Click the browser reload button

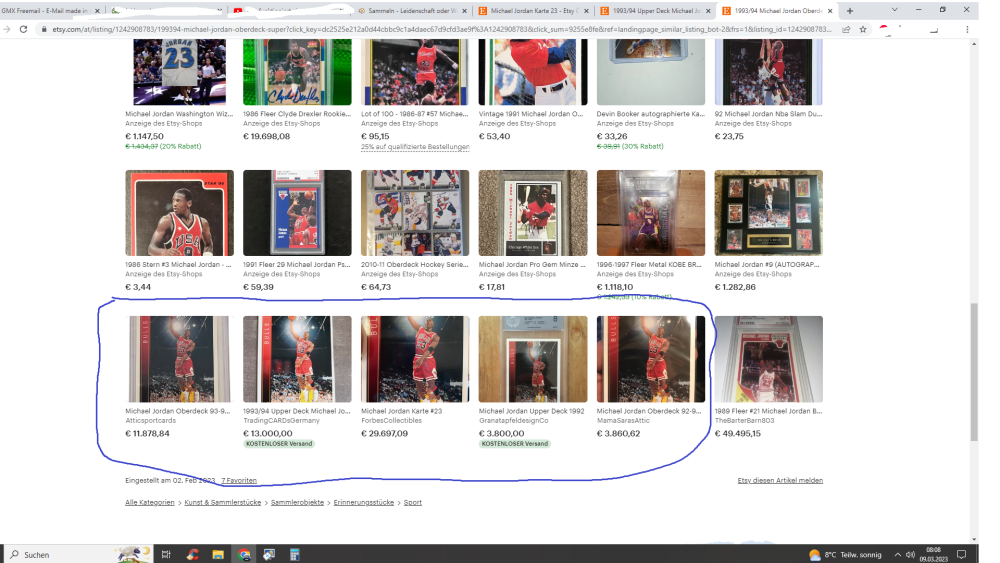pos(24,30)
